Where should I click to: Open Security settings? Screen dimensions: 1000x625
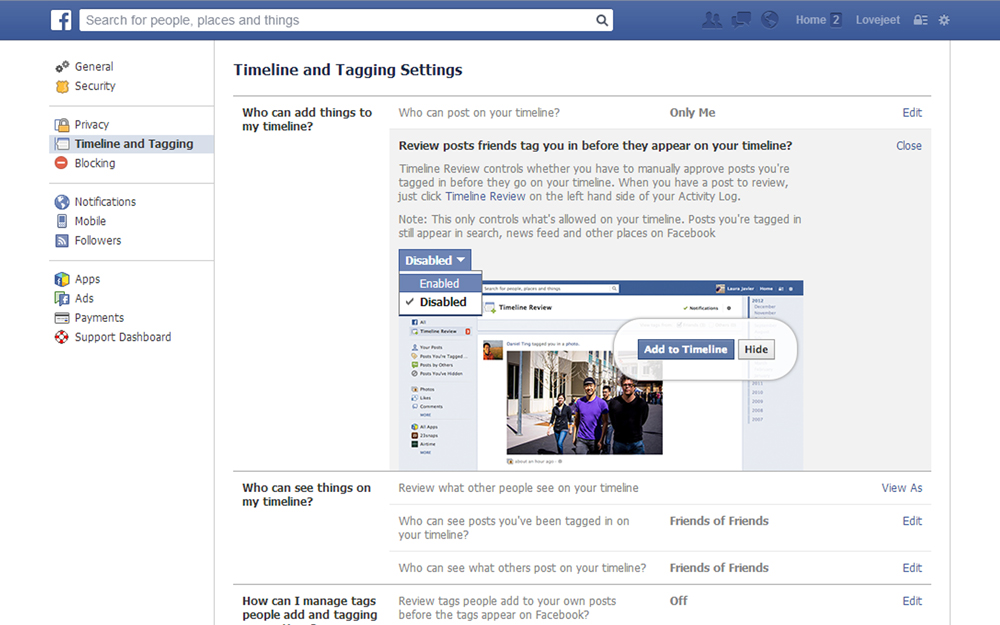point(95,85)
